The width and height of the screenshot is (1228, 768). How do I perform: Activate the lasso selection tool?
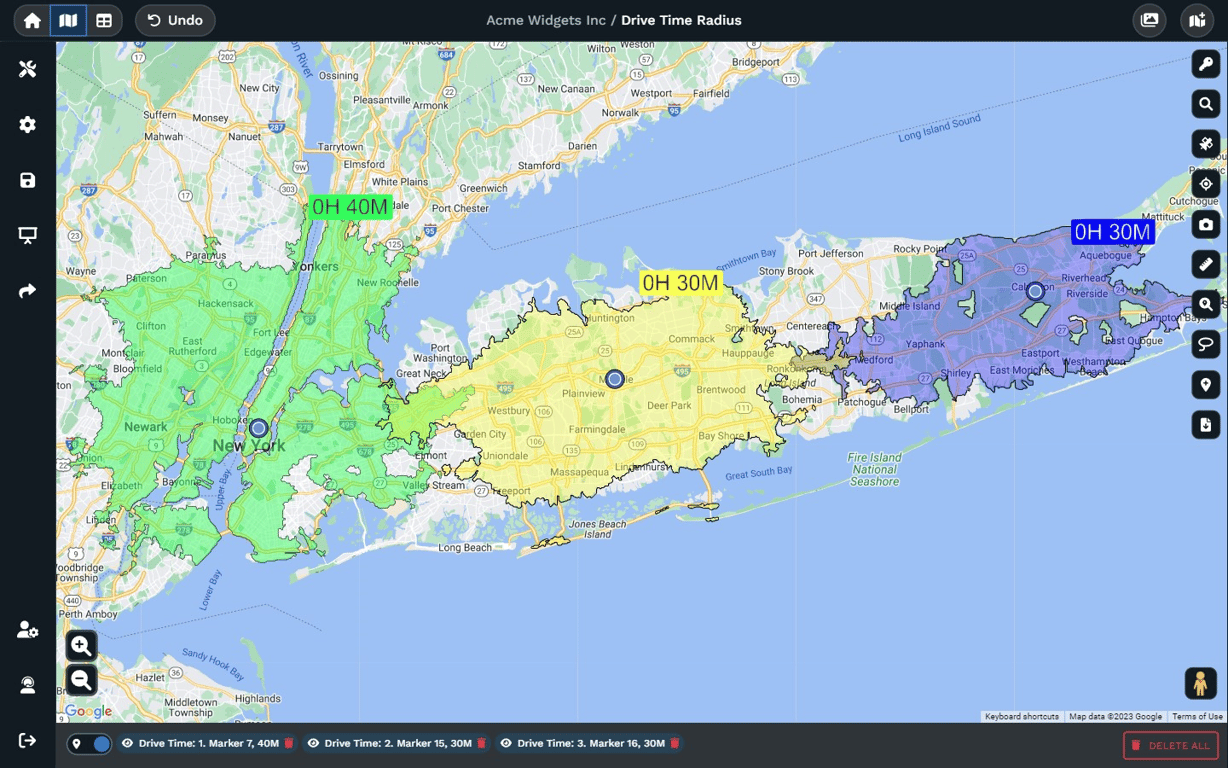point(1206,345)
